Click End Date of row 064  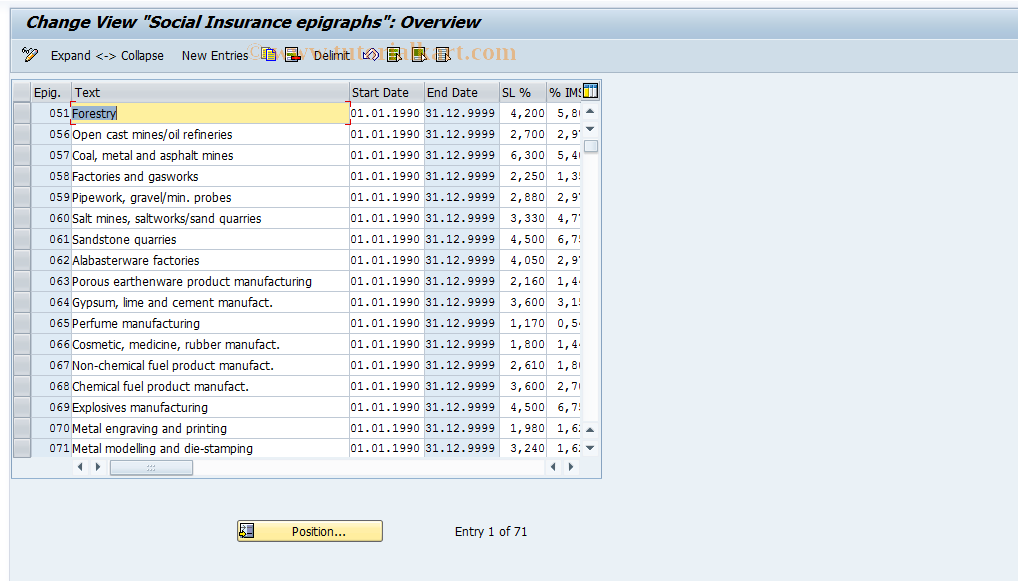click(462, 303)
